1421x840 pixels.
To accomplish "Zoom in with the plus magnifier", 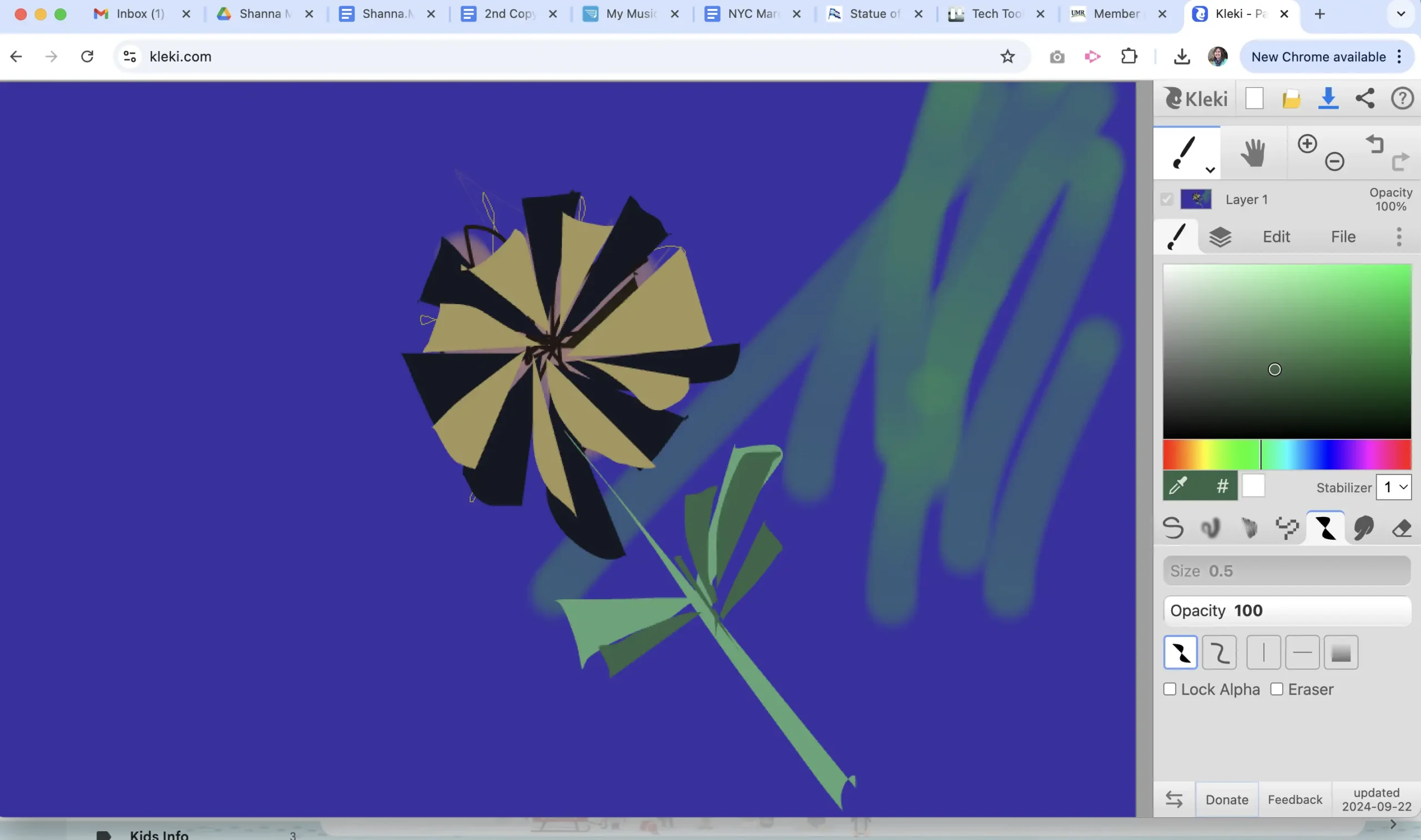I will click(x=1307, y=143).
